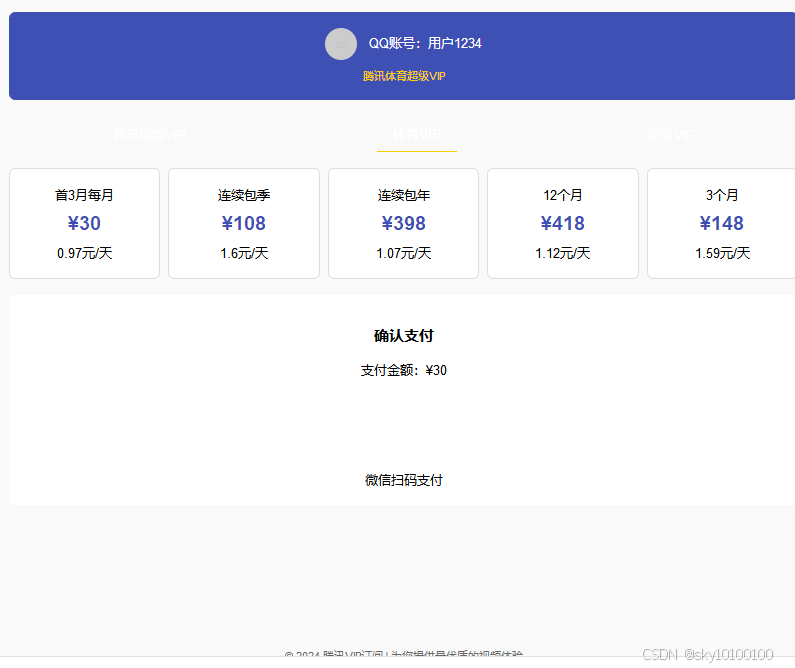The height and width of the screenshot is (668, 795).
Task: Click the 1.6元/天 daily price
Action: point(244,253)
